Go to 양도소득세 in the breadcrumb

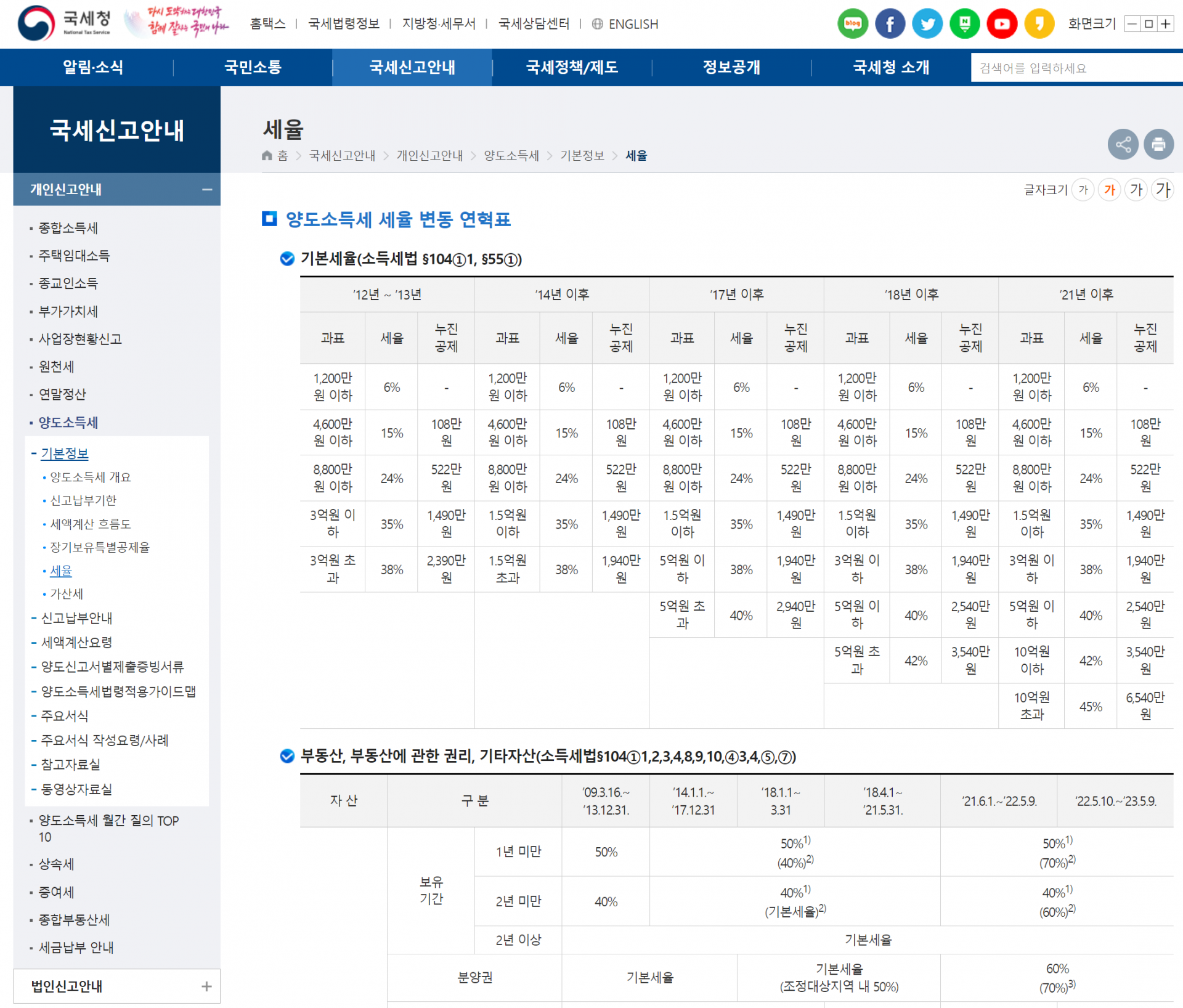(510, 155)
